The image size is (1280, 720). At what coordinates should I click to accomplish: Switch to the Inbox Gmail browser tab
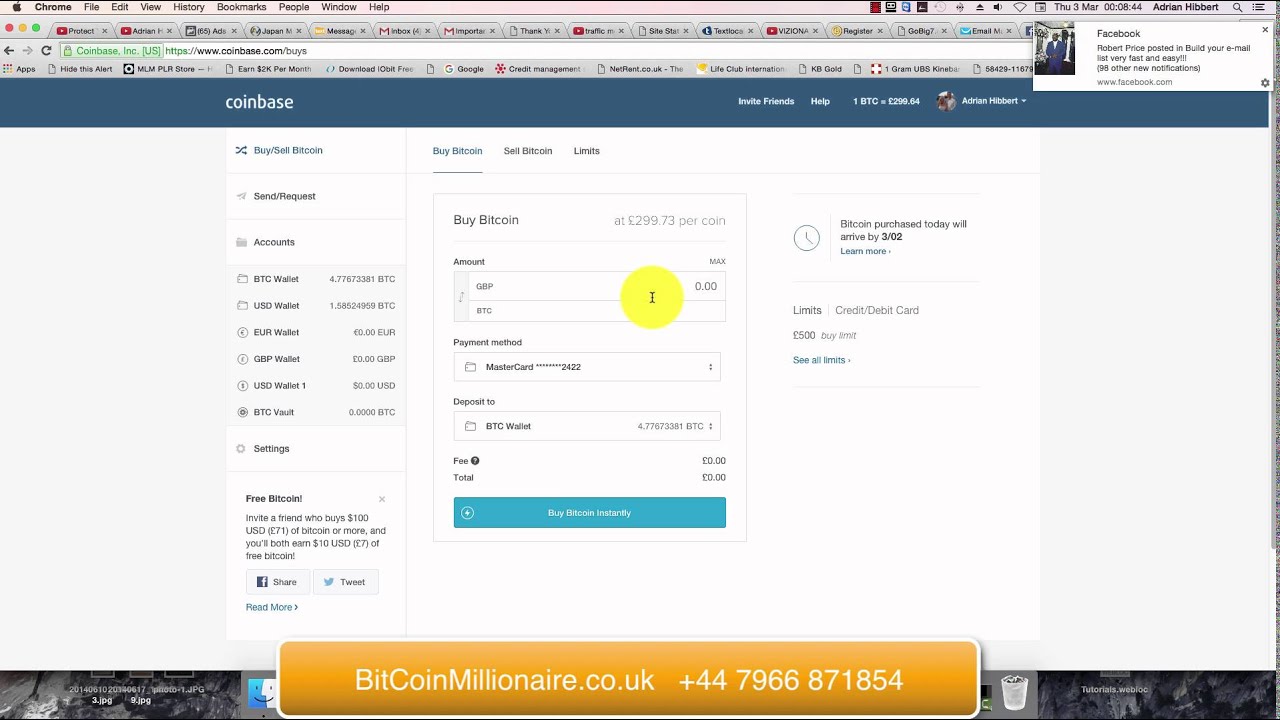405,31
